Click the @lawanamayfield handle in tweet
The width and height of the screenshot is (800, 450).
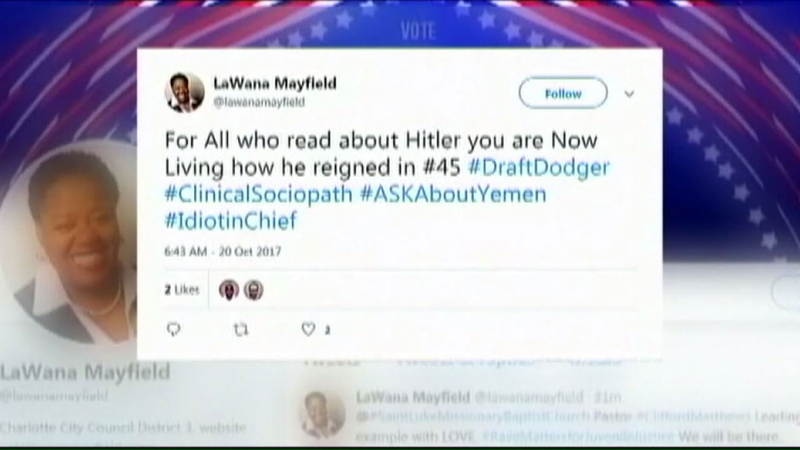259,102
